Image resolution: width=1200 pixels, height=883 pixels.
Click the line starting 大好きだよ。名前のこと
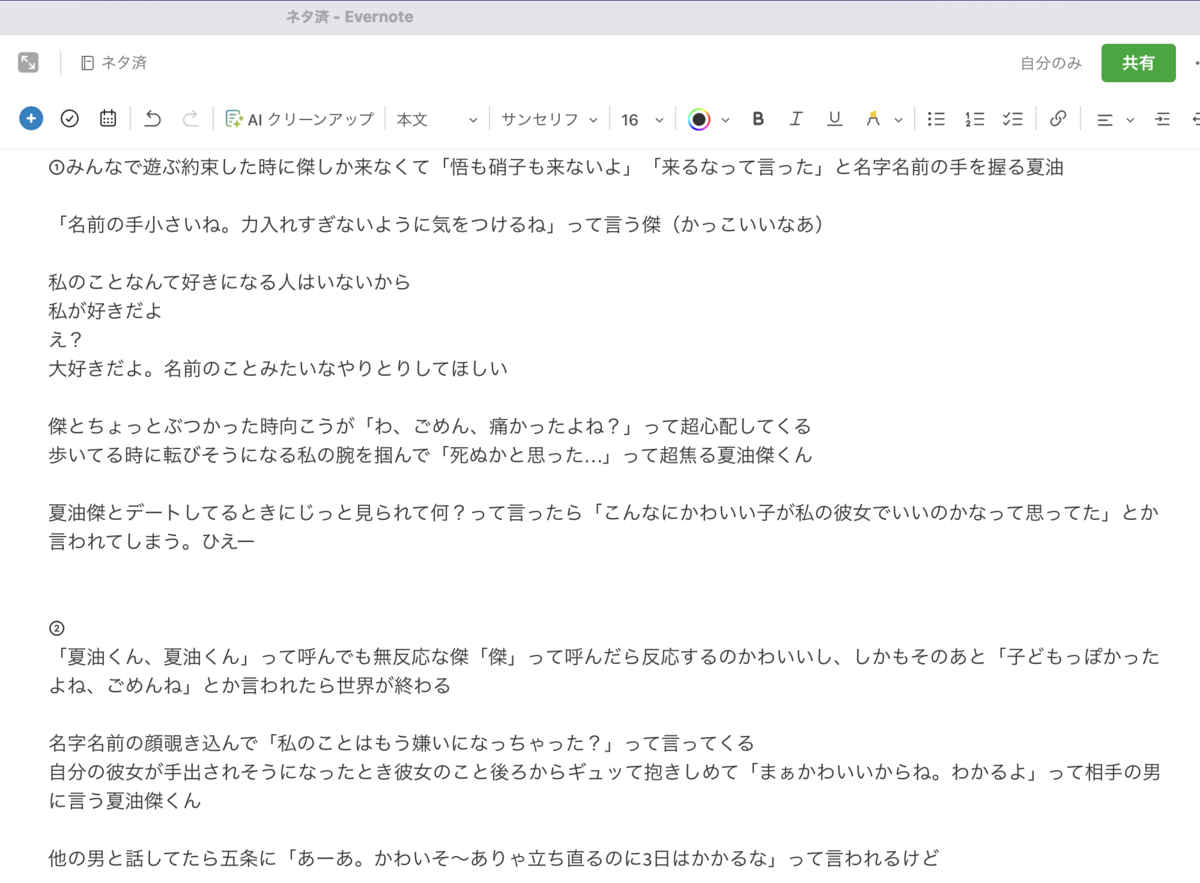point(278,368)
